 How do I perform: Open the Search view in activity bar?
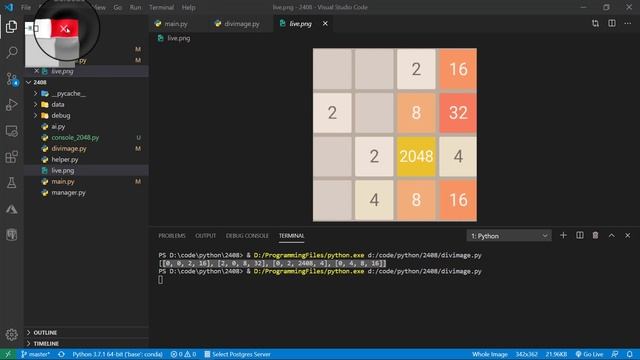[11, 52]
